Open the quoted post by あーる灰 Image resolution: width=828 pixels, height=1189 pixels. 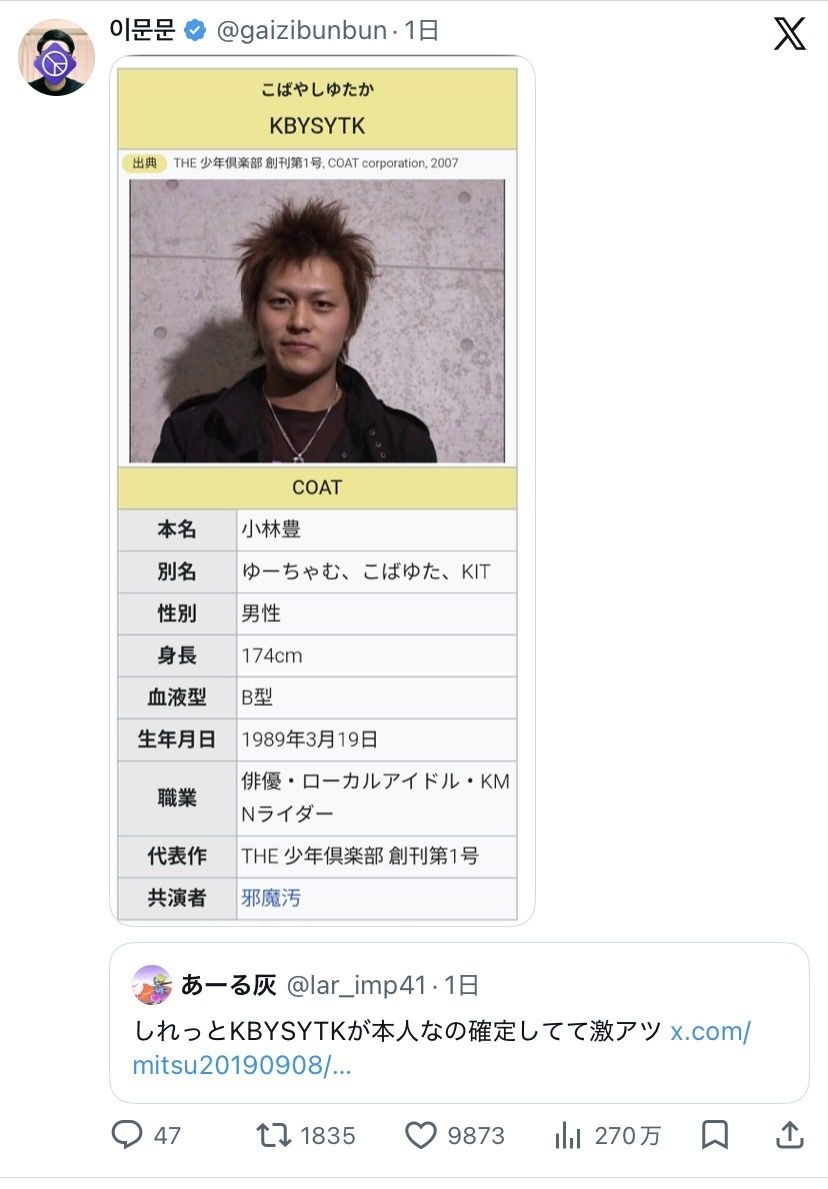[x=459, y=1022]
